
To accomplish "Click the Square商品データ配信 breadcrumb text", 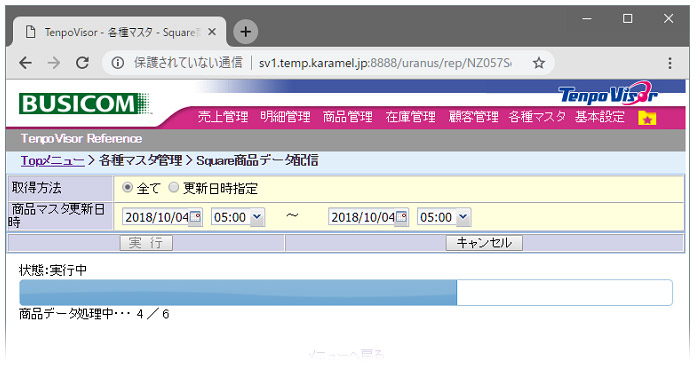I will point(257,160).
